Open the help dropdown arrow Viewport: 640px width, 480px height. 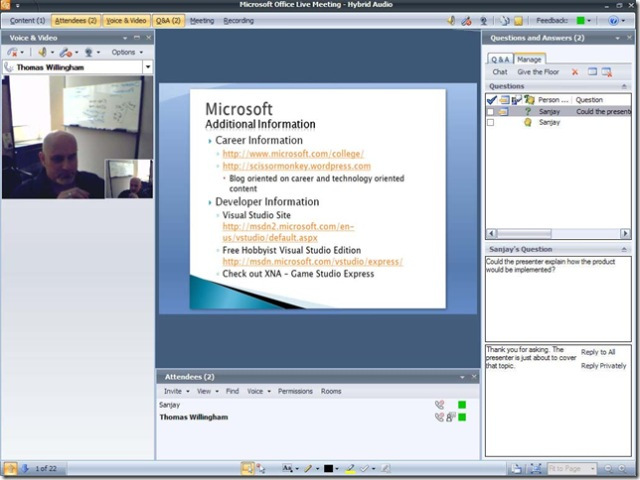click(623, 21)
